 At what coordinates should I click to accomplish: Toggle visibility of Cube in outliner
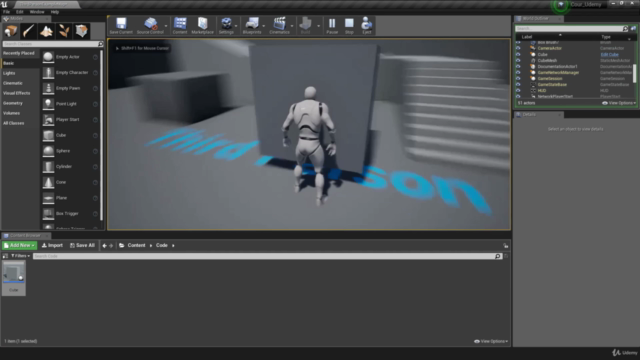(x=518, y=54)
